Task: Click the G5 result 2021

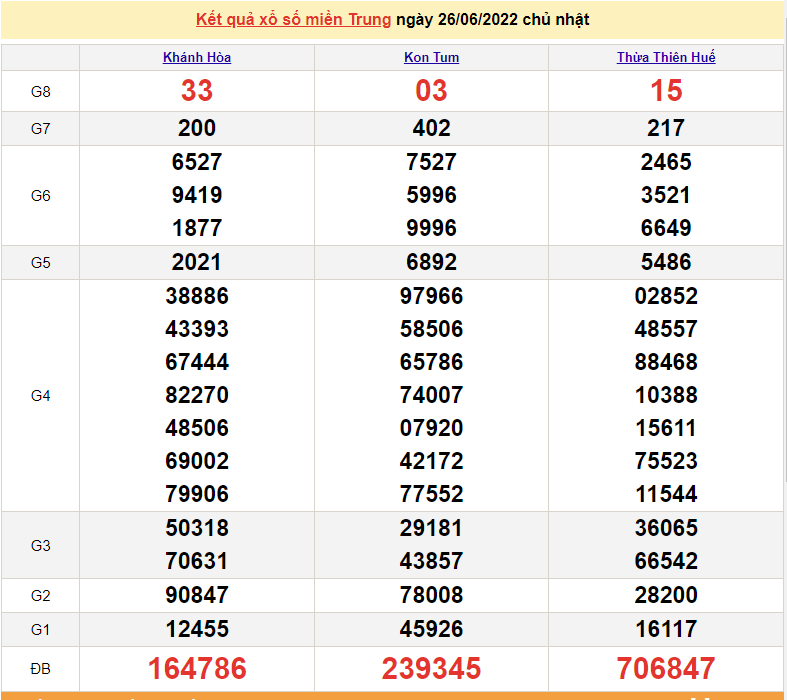Action: (197, 262)
